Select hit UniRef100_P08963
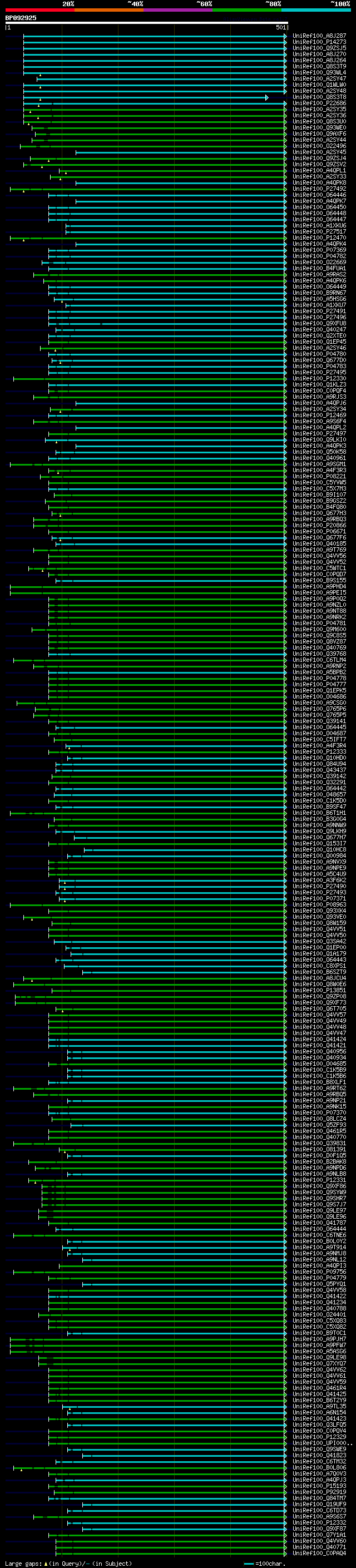Image resolution: width=356 pixels, height=1568 pixels. click(x=319, y=904)
